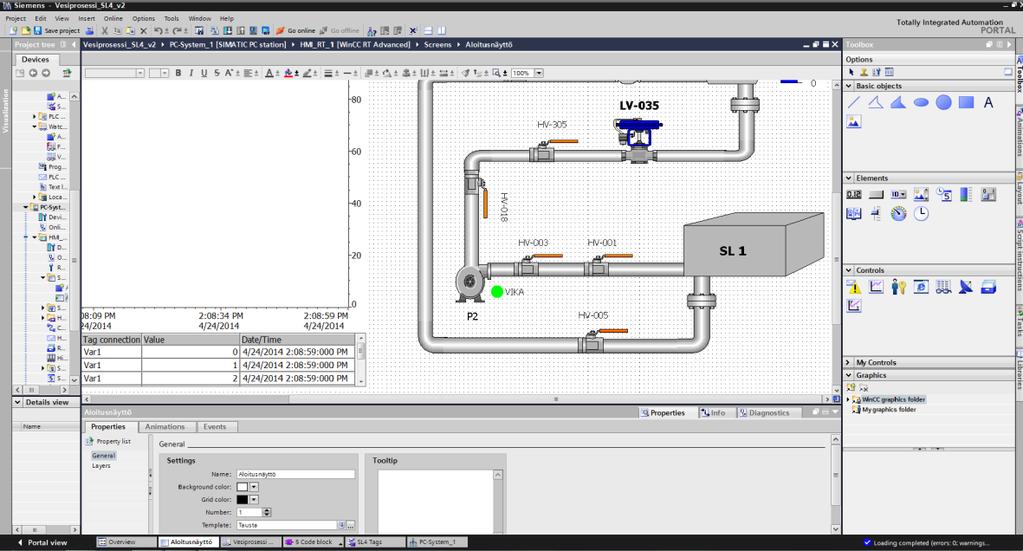Select the I/O field element
Screen dimensions: 1023x551
853,194
